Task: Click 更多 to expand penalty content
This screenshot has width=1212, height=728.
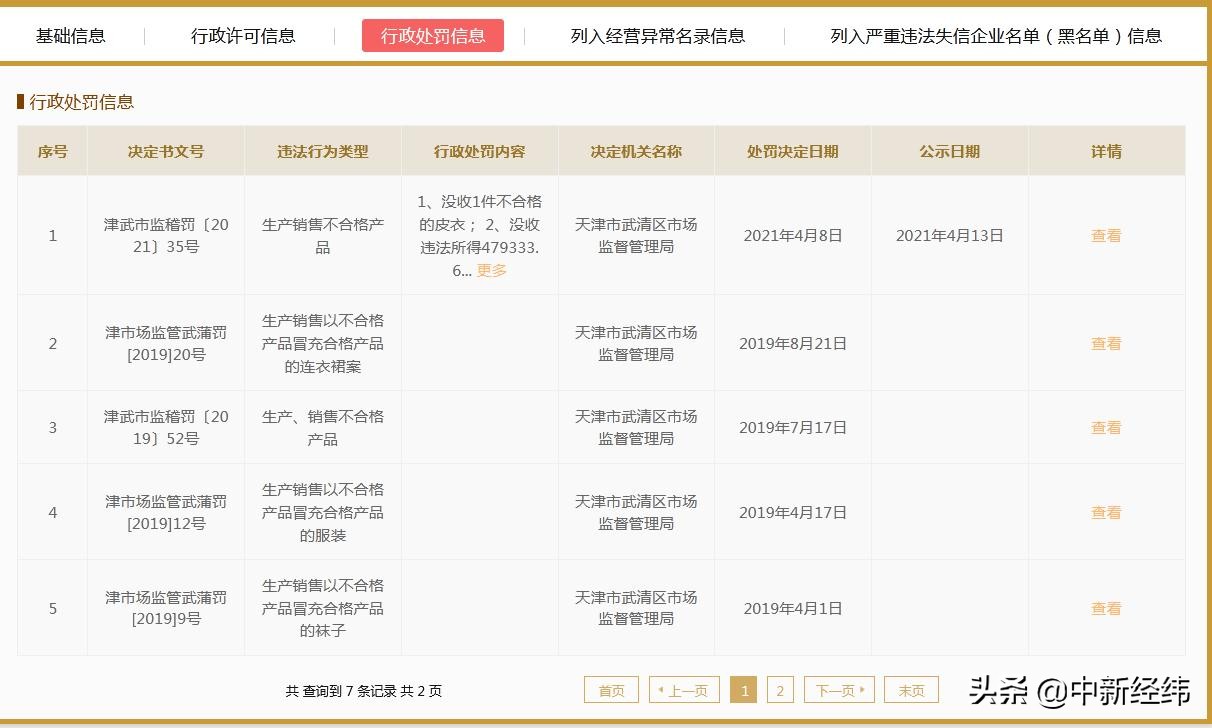Action: [x=491, y=270]
